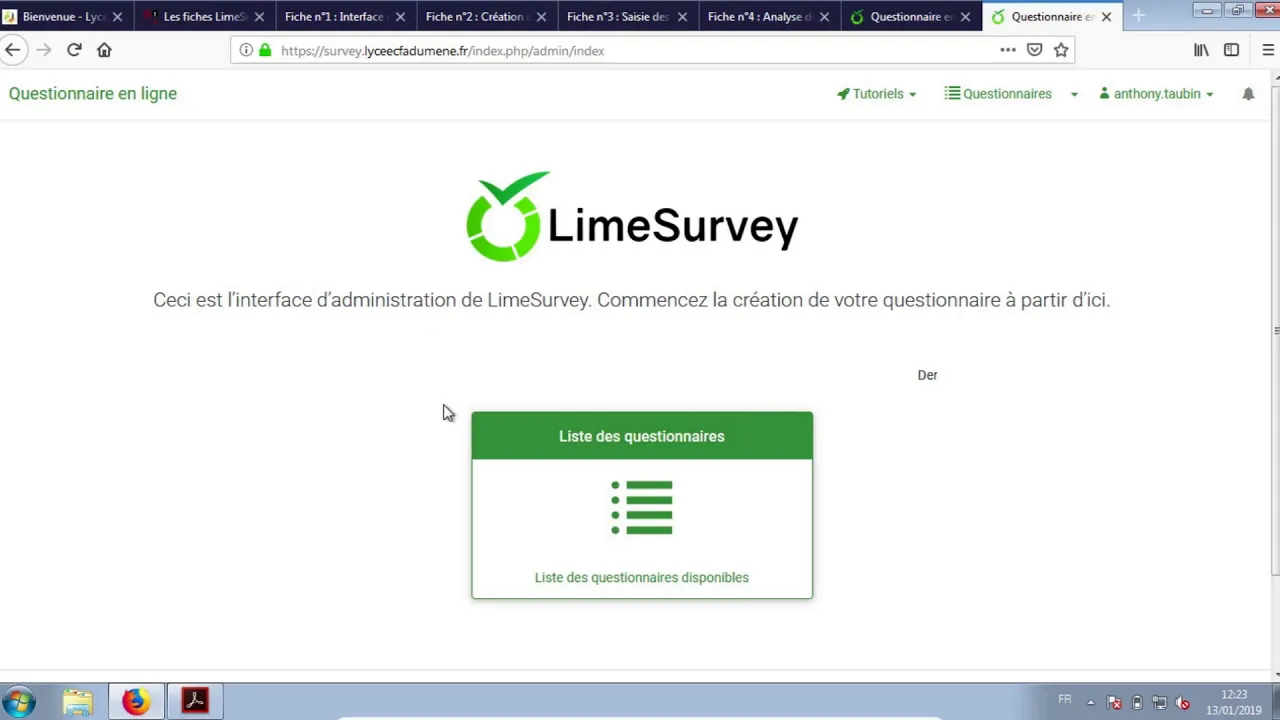Open the Firefox hamburger menu

click(x=1270, y=50)
